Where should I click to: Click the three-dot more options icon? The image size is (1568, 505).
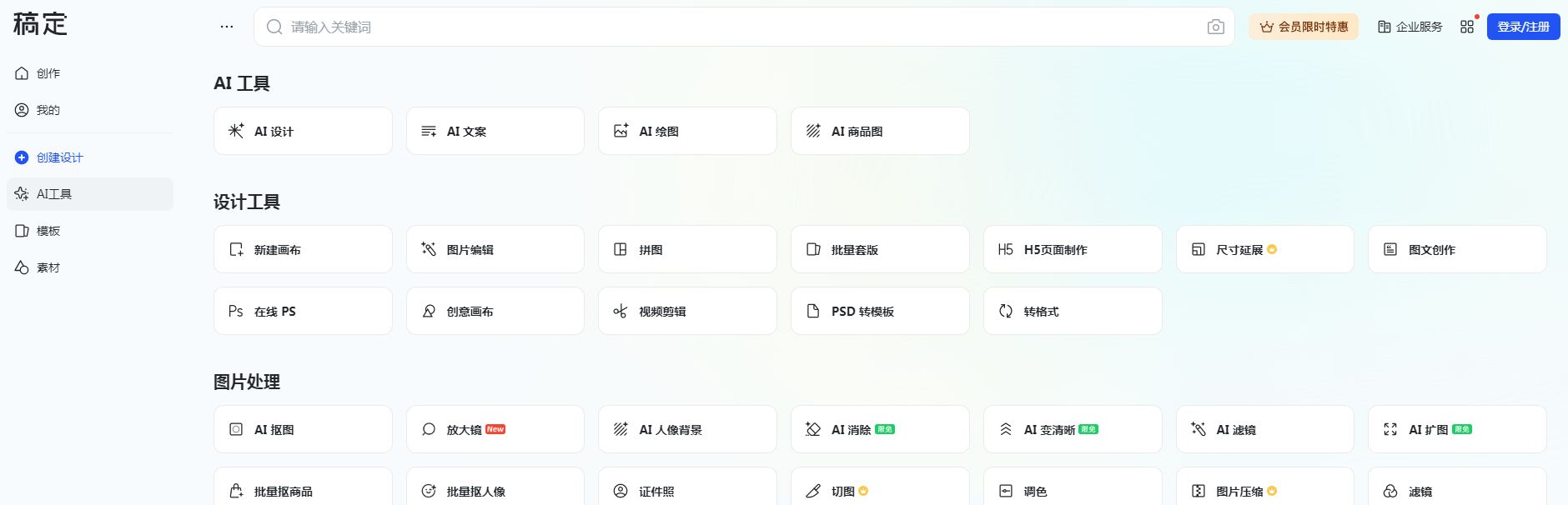coord(227,27)
